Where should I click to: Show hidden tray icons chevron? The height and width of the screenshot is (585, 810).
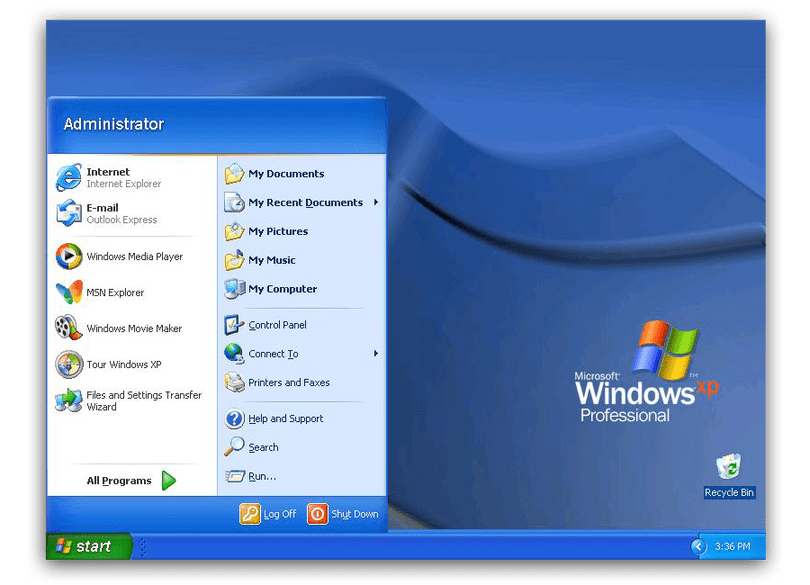coord(698,546)
